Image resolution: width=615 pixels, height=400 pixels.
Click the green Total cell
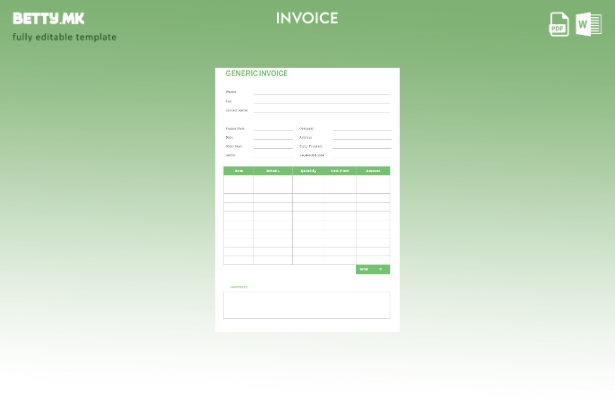point(373,269)
